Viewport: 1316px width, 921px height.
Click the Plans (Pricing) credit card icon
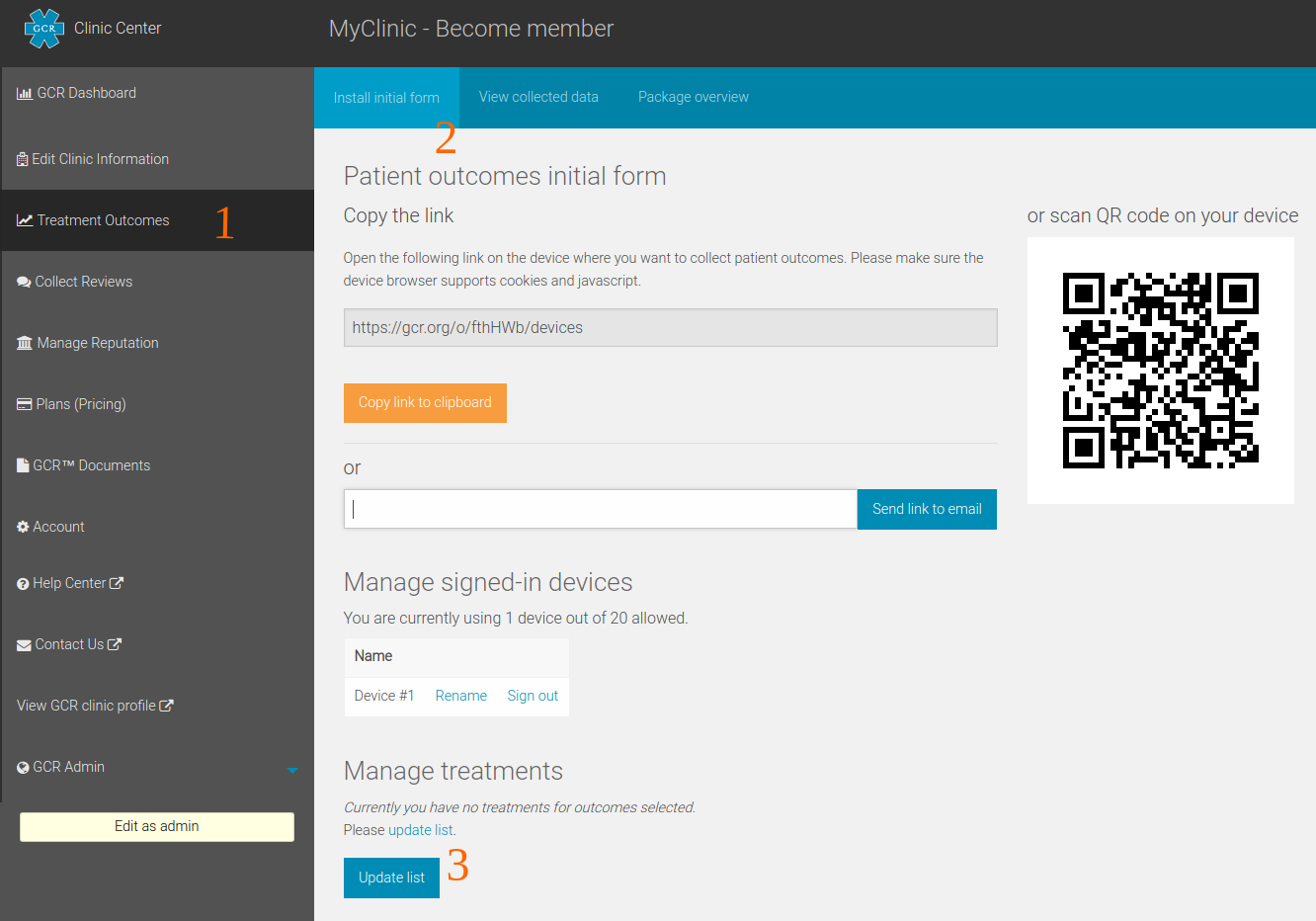[25, 404]
